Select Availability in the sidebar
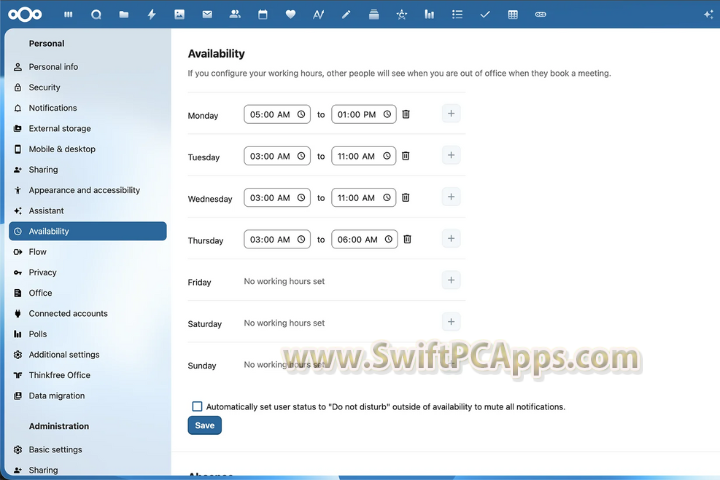The width and height of the screenshot is (720, 480). [88, 231]
